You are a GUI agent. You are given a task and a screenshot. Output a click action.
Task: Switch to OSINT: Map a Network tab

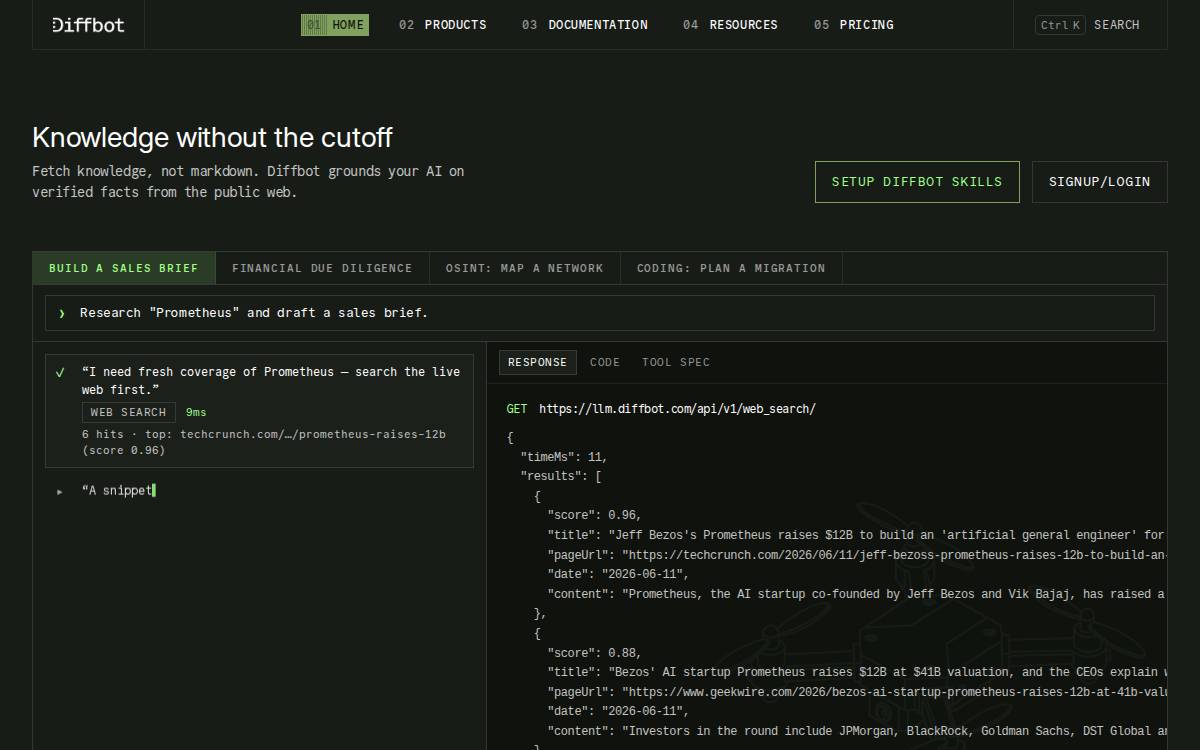[x=525, y=268]
